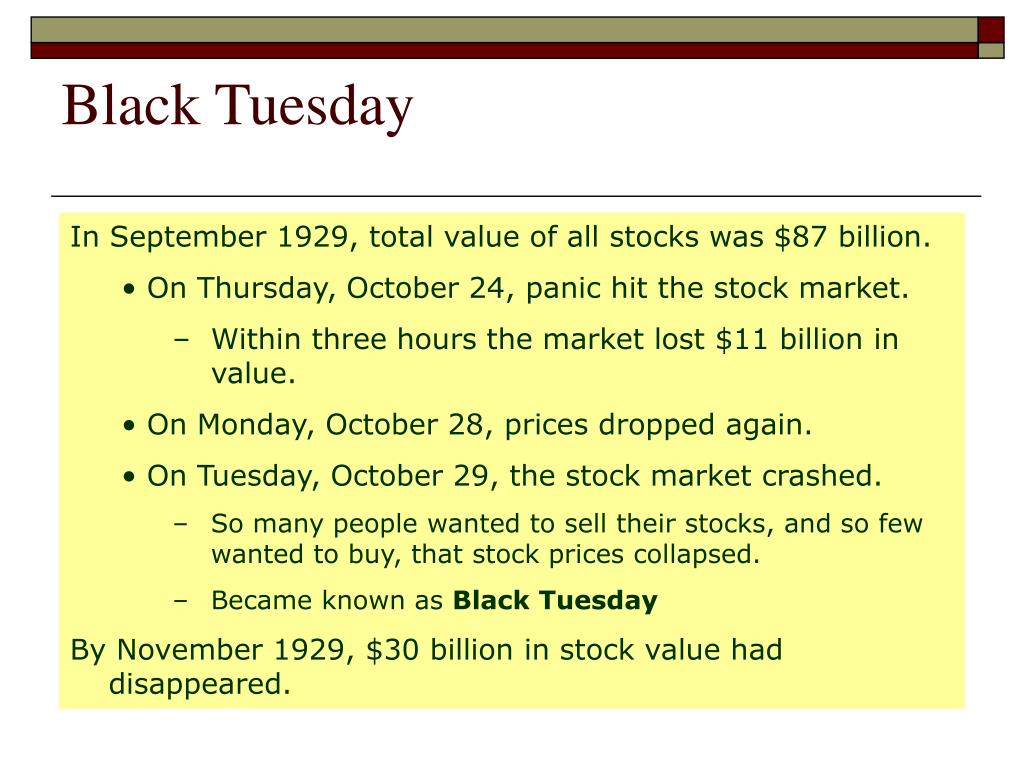Click bullet before Monday, October 28
1024x768 pixels.
pyautogui.click(x=129, y=426)
